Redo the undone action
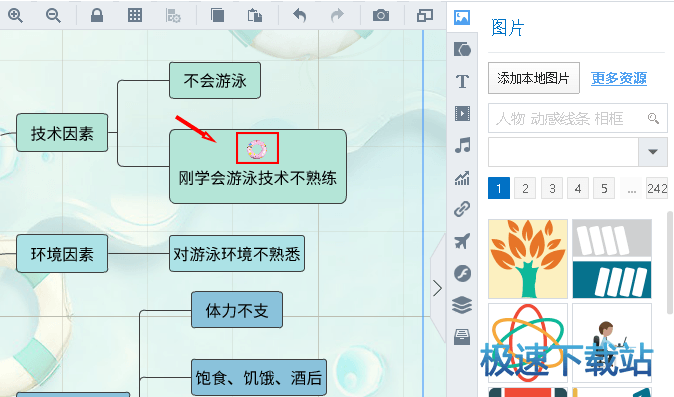 click(337, 15)
